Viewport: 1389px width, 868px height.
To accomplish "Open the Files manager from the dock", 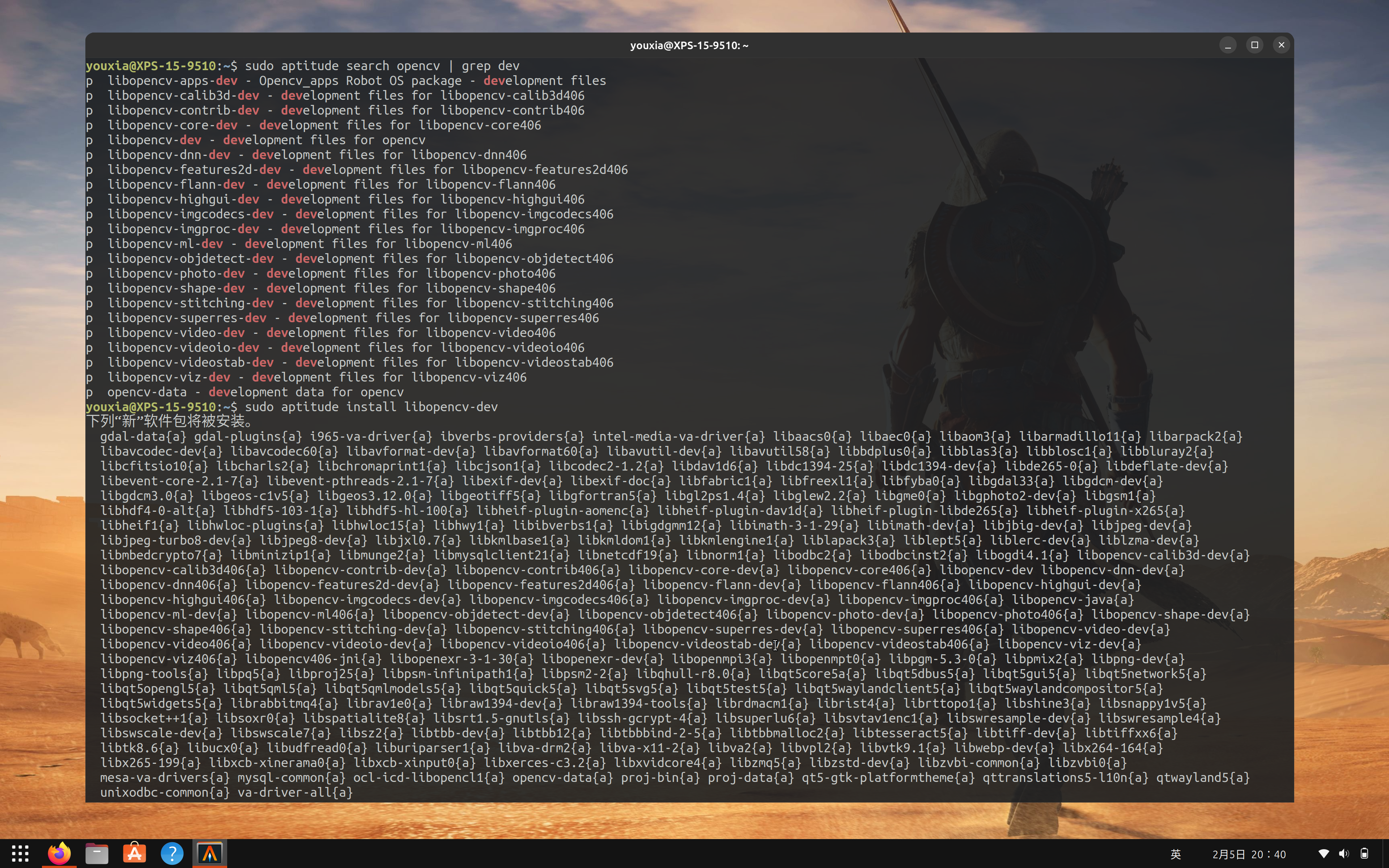I will pyautogui.click(x=97, y=853).
